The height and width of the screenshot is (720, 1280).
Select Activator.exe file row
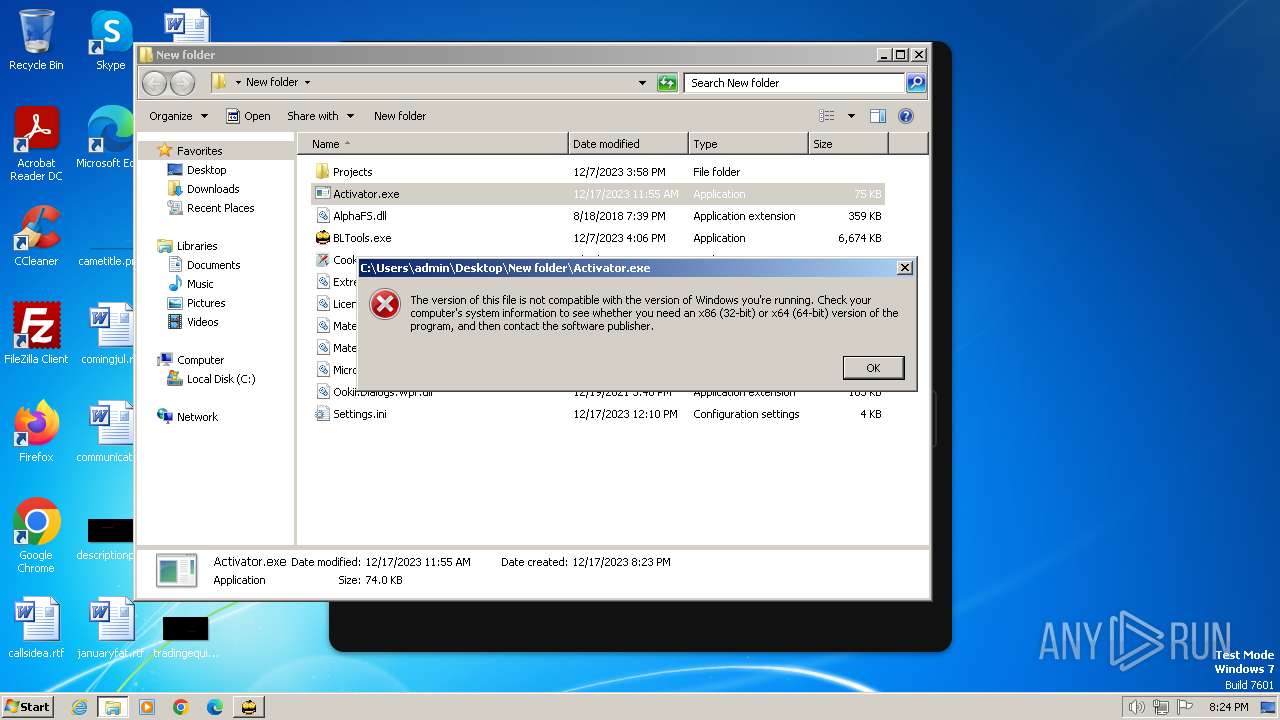click(598, 194)
